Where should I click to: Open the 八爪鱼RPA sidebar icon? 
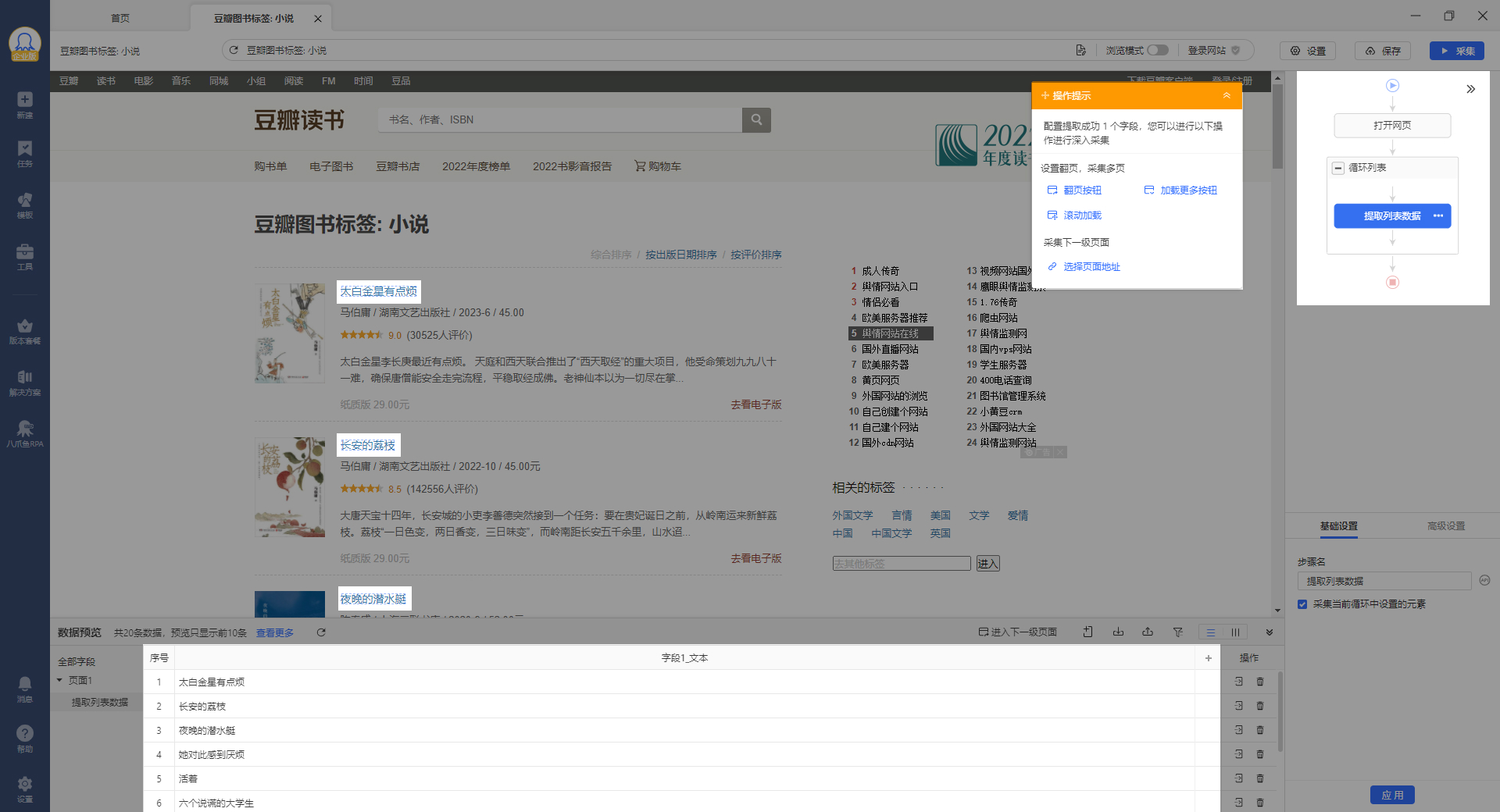25,434
